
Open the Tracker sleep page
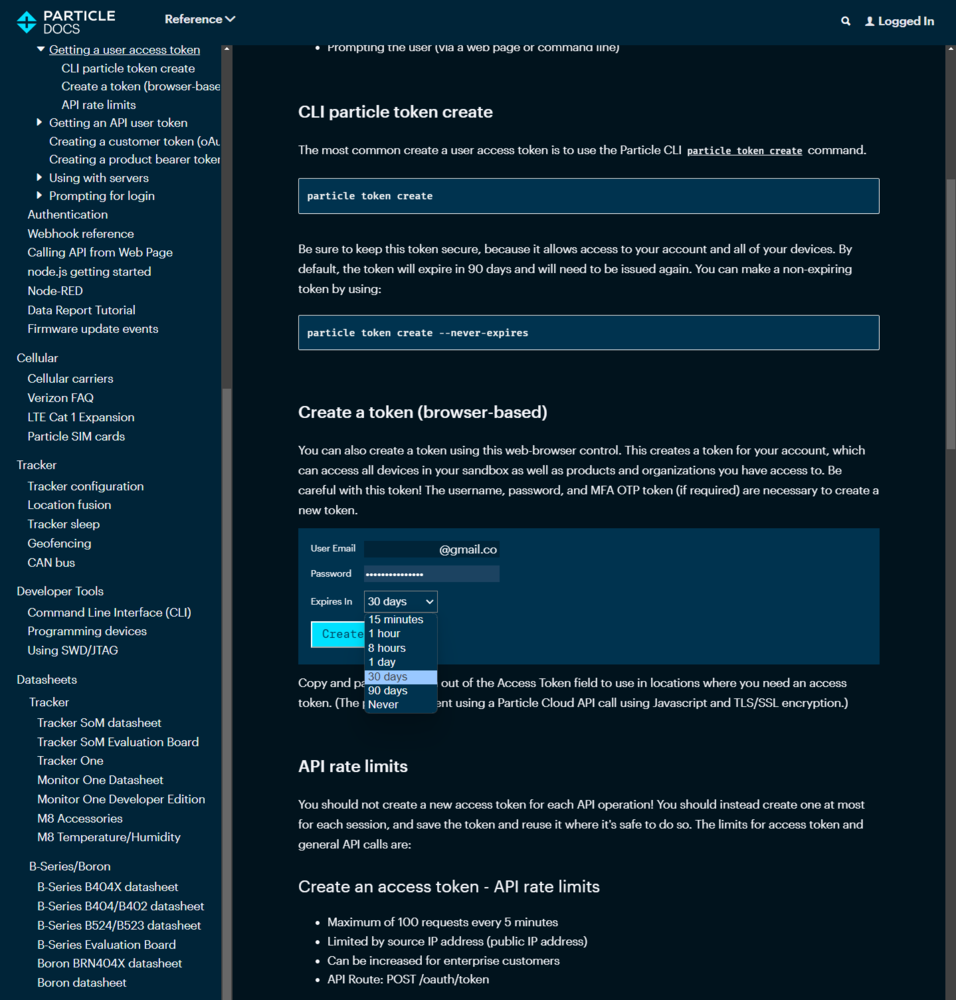[x=64, y=524]
